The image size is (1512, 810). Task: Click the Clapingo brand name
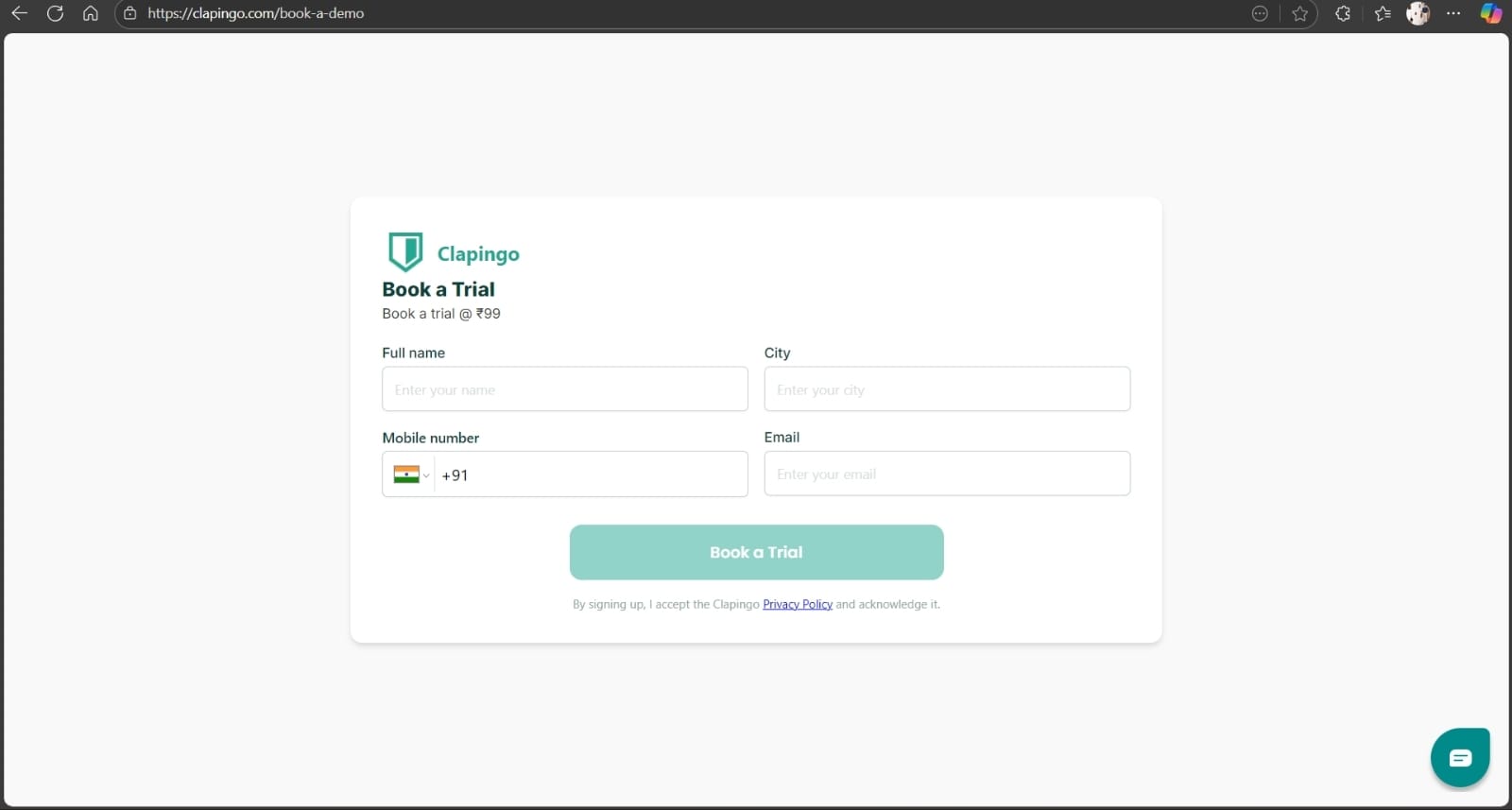(x=478, y=253)
